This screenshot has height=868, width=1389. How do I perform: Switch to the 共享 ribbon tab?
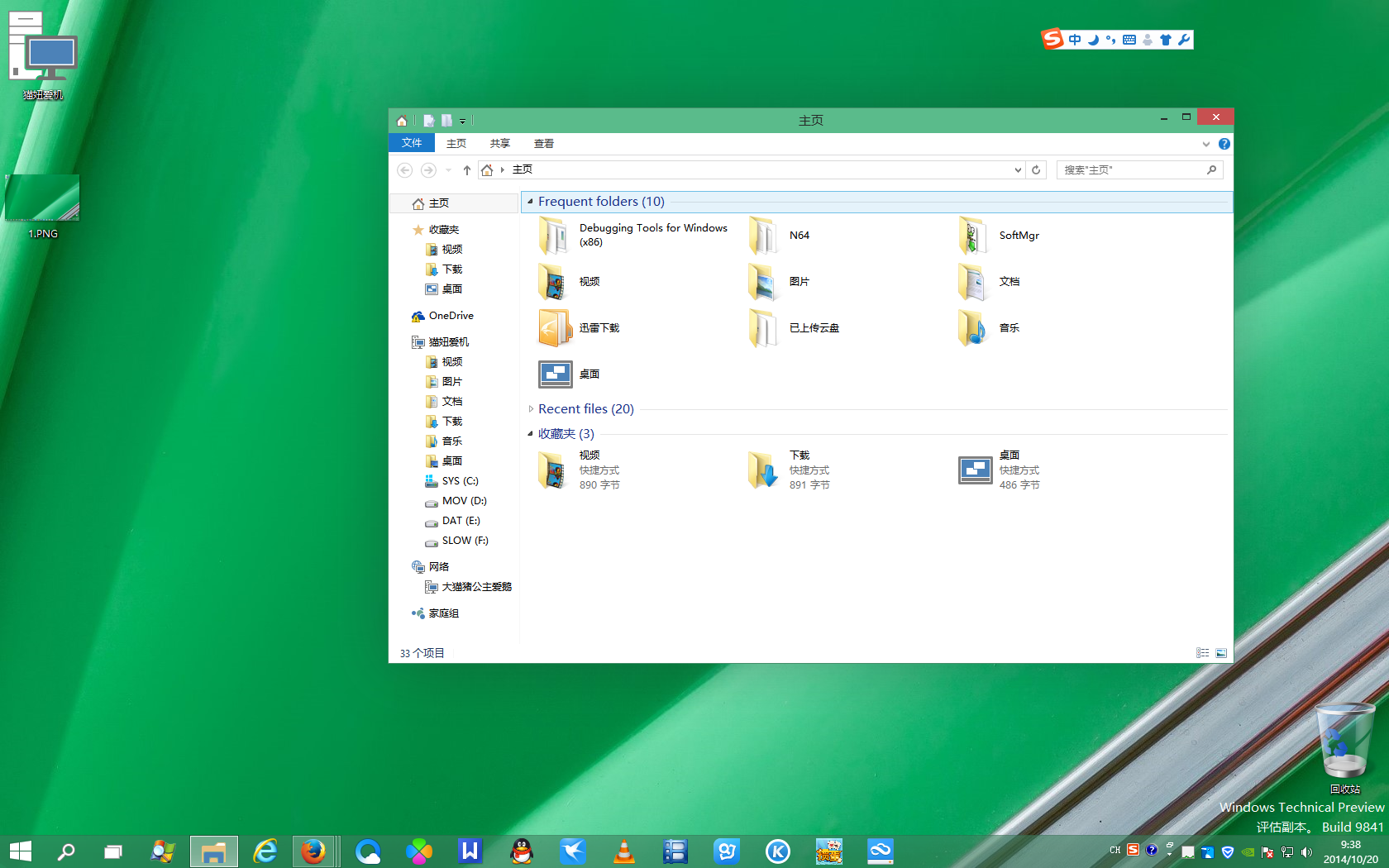point(500,144)
